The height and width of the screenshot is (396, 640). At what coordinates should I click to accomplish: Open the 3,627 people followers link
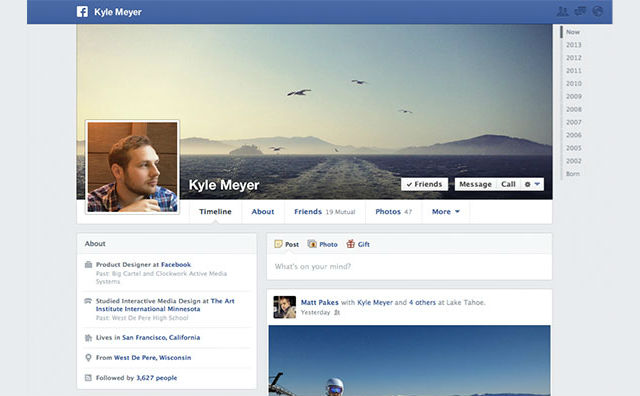(157, 378)
